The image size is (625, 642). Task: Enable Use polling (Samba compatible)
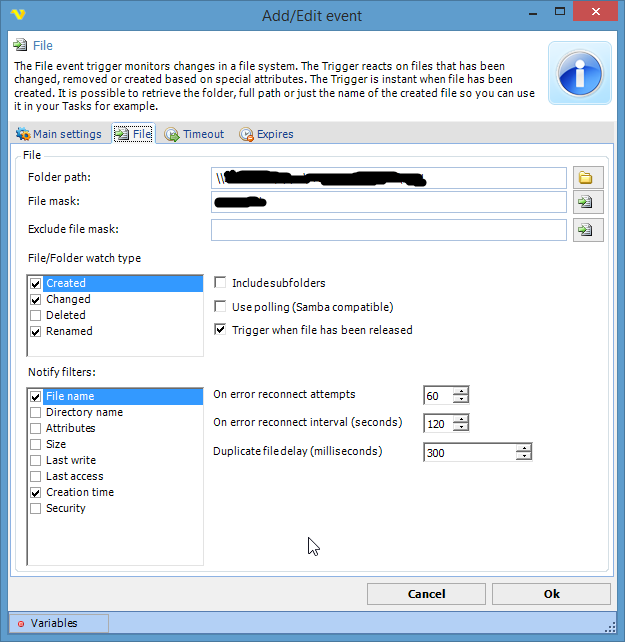point(221,307)
